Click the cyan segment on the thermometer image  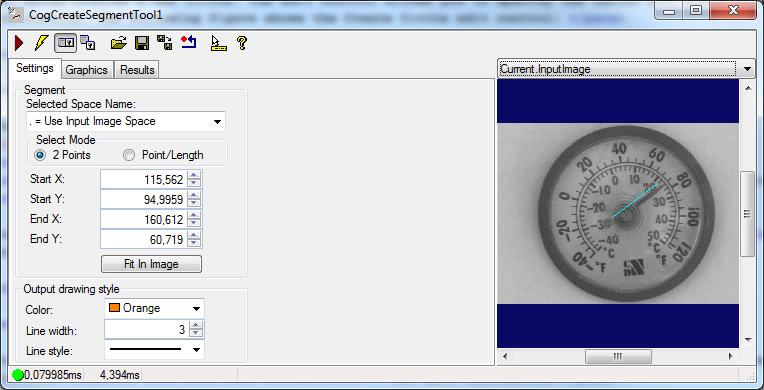pos(635,200)
